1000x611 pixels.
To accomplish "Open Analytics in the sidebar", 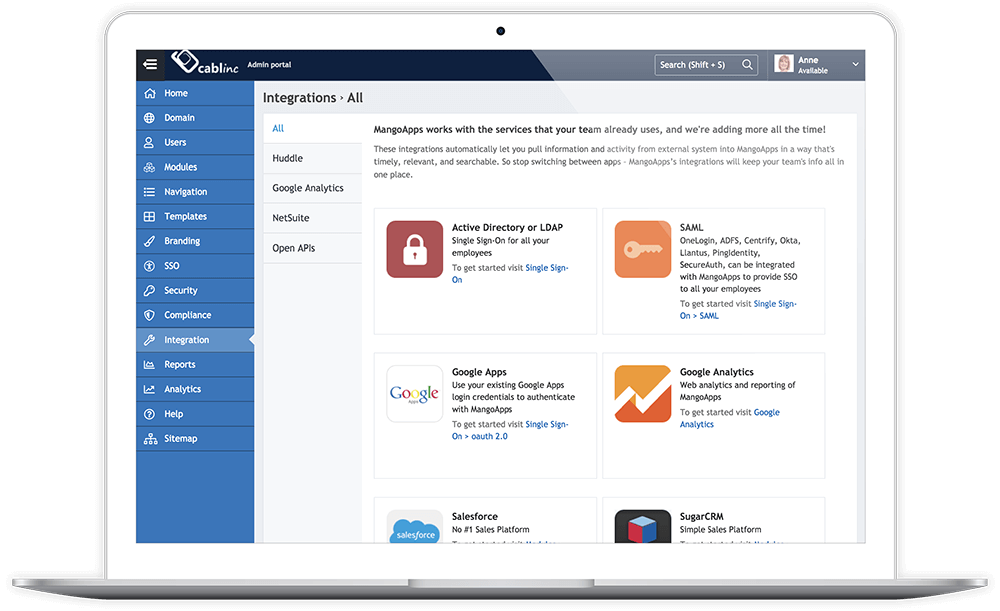I will pyautogui.click(x=195, y=389).
